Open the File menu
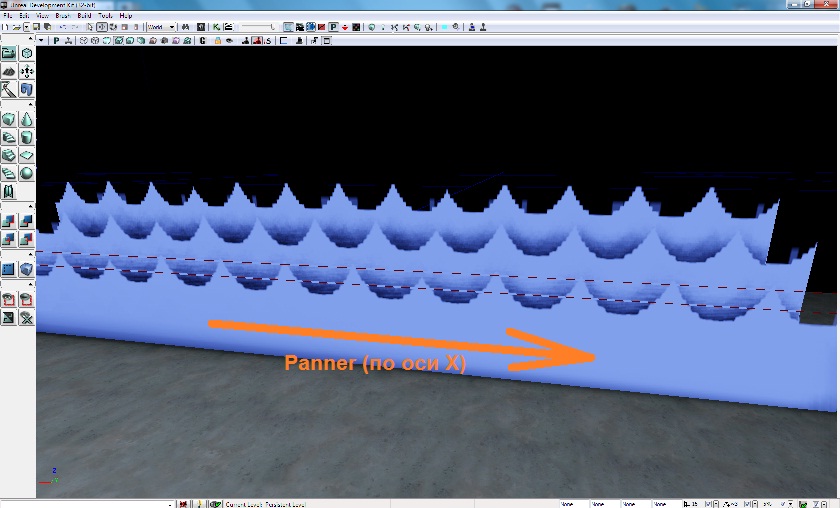 click(x=8, y=16)
